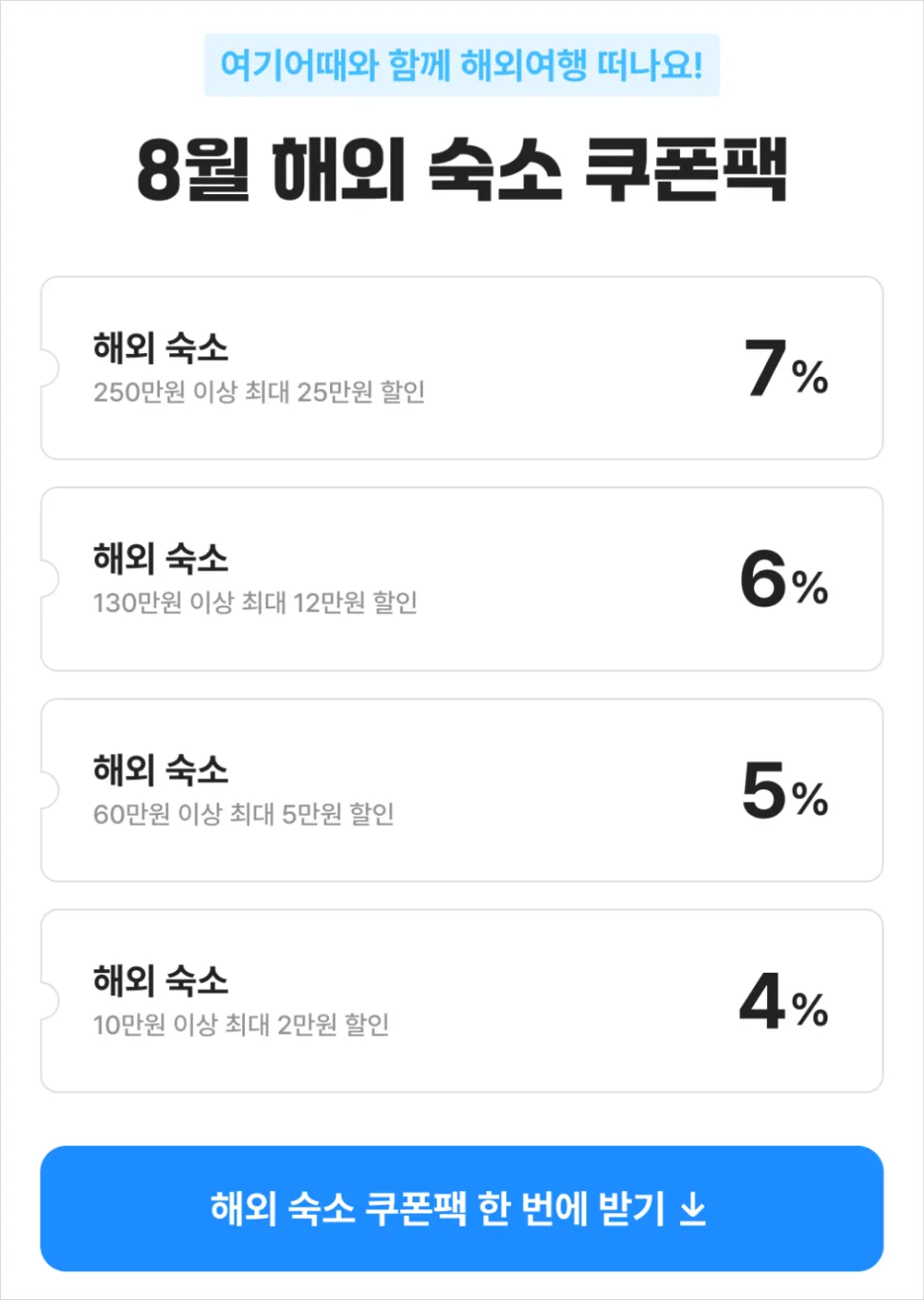Select the 4% overseas lodging coupon card
The image size is (924, 1300).
pos(461,1001)
